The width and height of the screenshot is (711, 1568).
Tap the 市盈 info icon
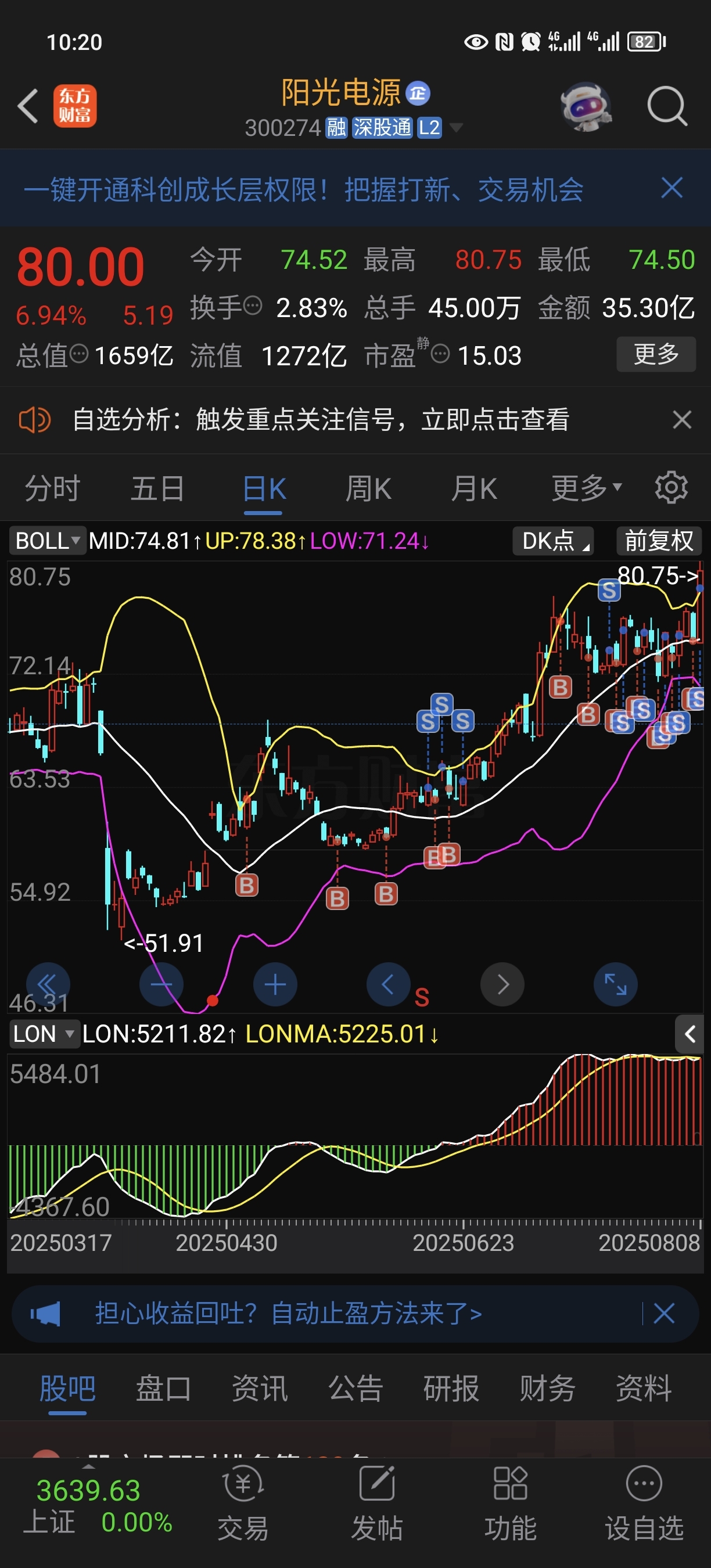coord(440,353)
